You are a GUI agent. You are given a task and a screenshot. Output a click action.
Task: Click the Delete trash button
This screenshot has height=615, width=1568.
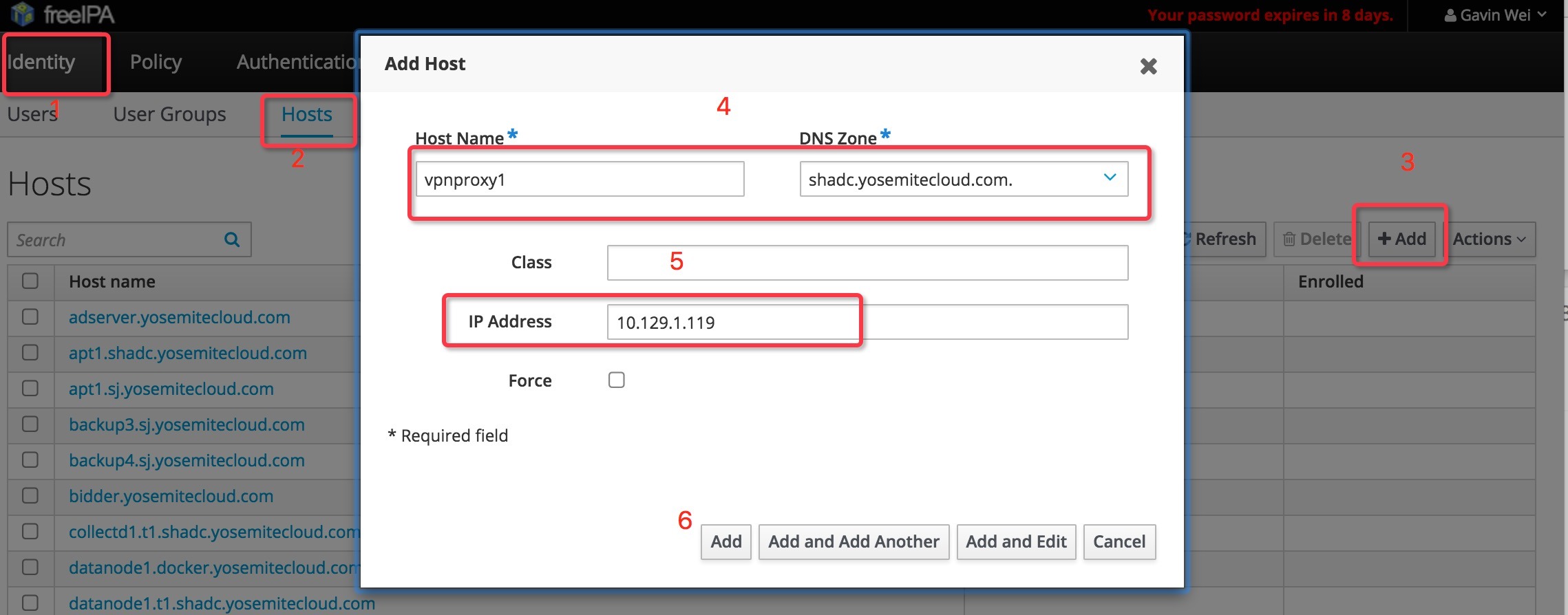coord(1316,239)
